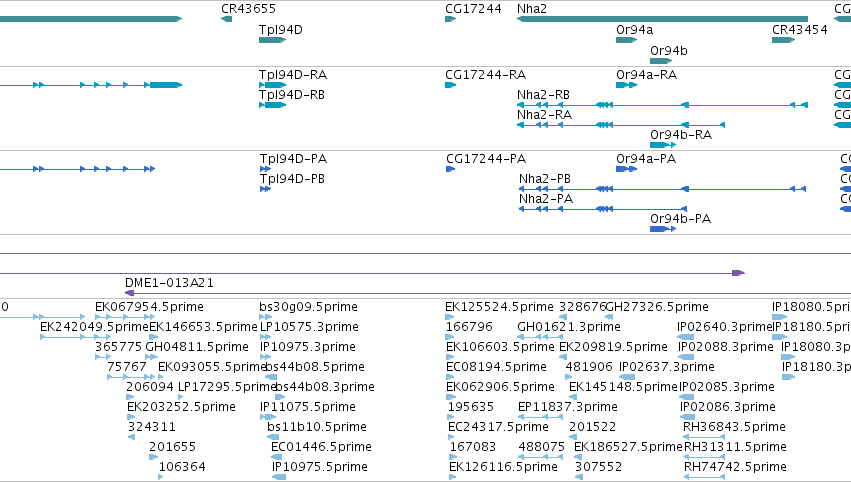Select feature 195635
The height and width of the screenshot is (482, 851).
pos(471,407)
